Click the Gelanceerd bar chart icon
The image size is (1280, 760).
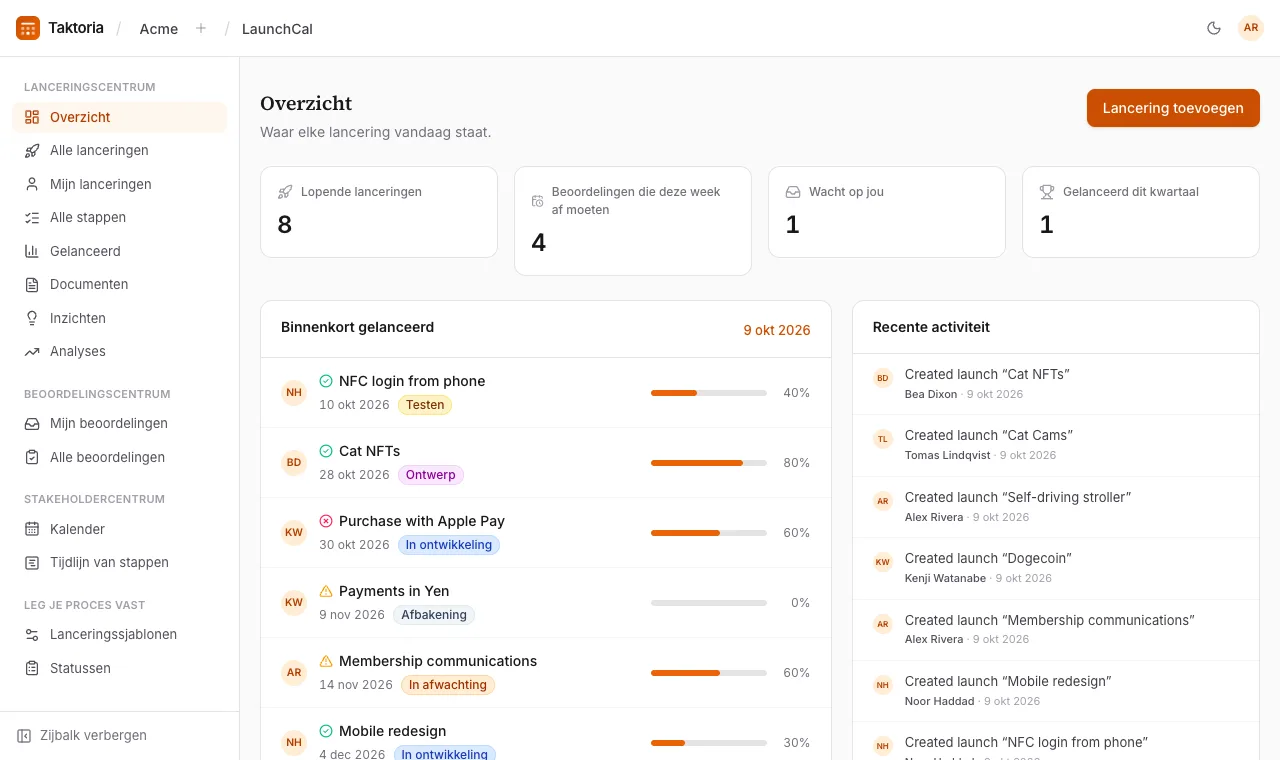pyautogui.click(x=32, y=251)
